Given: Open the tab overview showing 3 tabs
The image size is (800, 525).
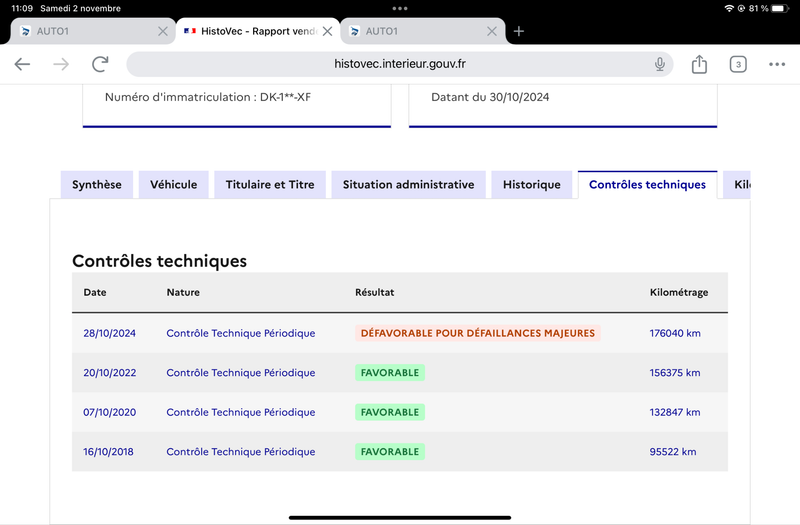Looking at the screenshot, I should 738,64.
